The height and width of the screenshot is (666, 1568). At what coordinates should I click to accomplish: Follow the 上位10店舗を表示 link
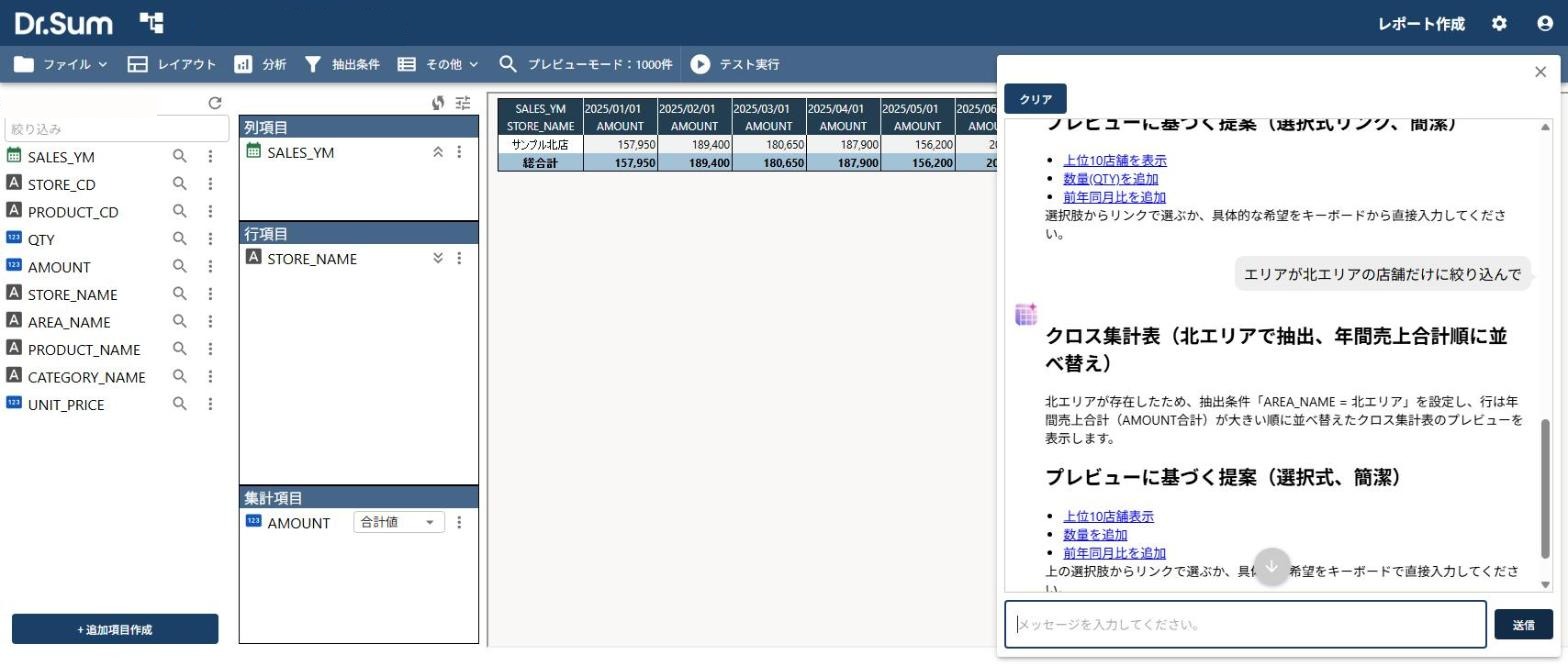[x=1114, y=160]
